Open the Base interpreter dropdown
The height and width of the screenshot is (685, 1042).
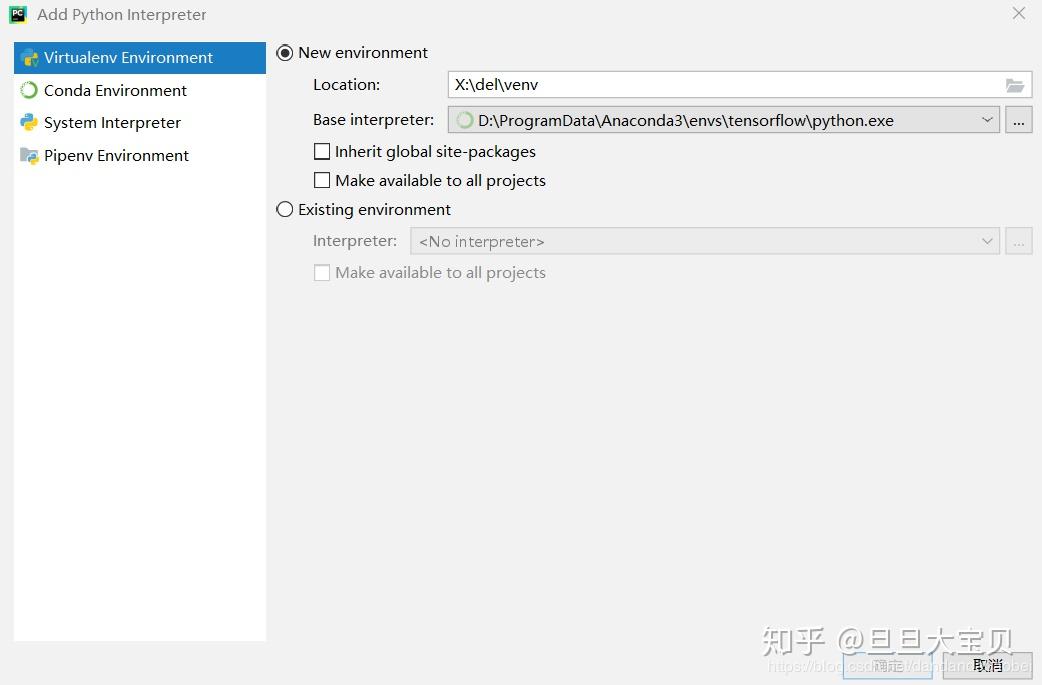pyautogui.click(x=989, y=119)
